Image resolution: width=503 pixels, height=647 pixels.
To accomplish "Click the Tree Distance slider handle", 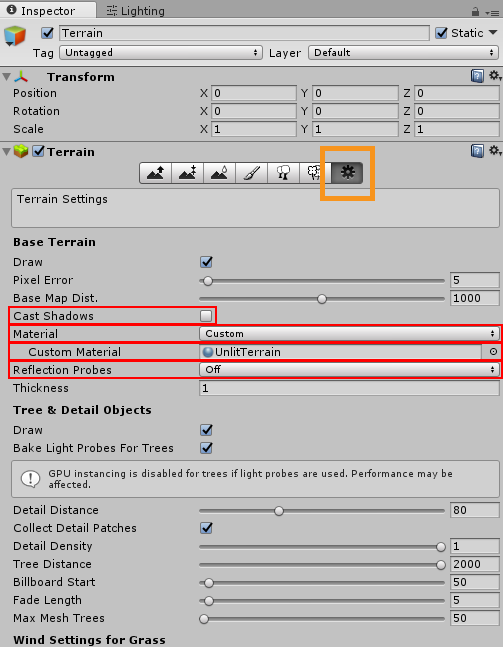I will click(x=441, y=565).
